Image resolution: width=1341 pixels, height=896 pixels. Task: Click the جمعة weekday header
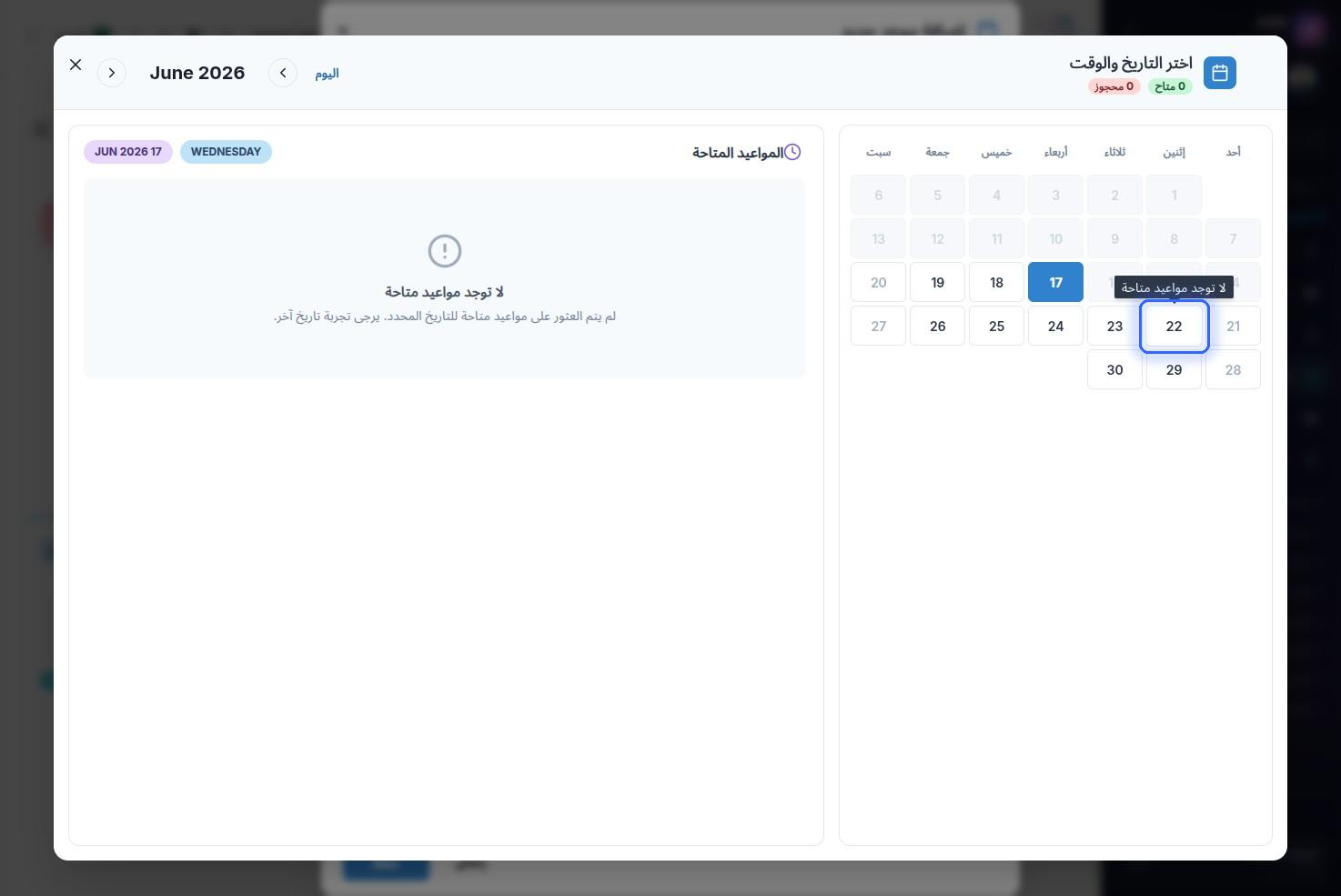(937, 152)
